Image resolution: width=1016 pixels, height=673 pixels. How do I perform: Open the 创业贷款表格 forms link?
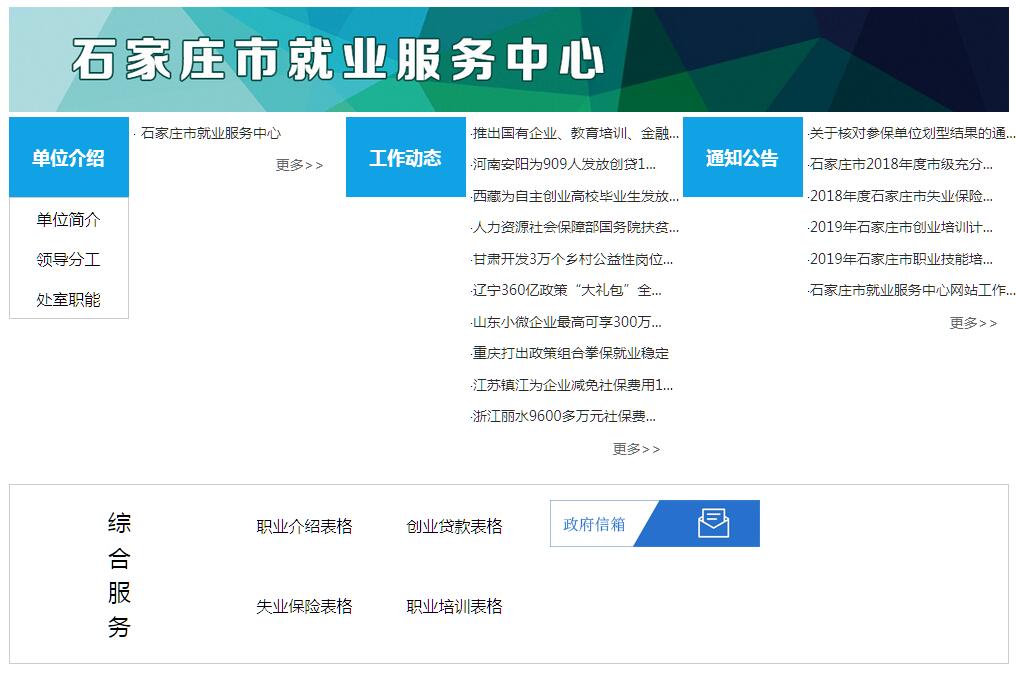pos(454,527)
